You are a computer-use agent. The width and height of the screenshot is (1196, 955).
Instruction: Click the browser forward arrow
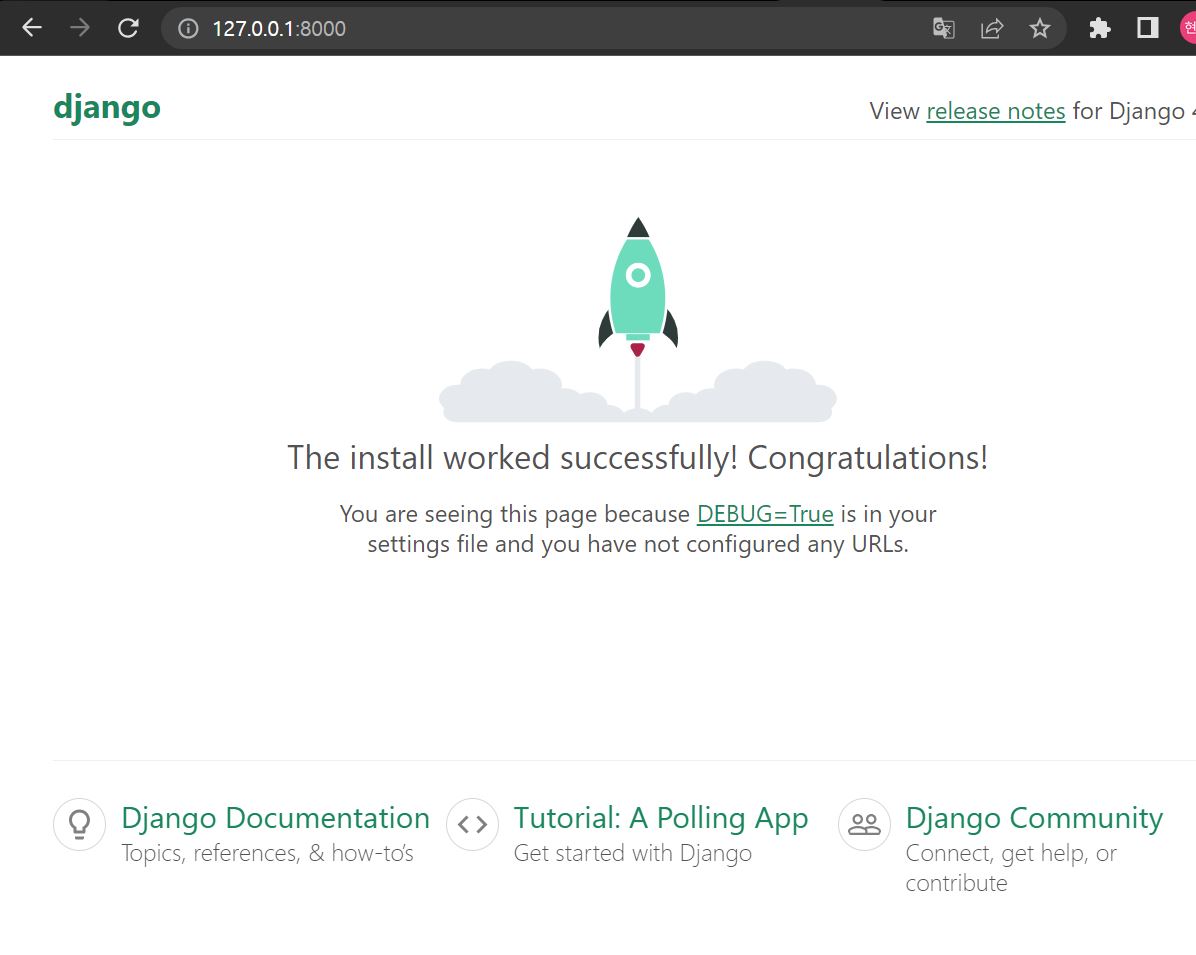pos(79,28)
